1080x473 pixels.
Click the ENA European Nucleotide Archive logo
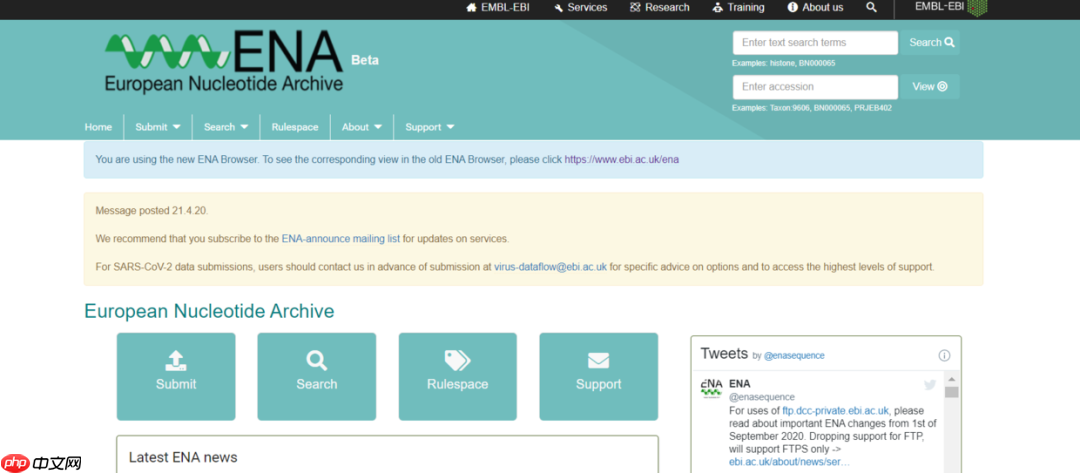point(224,61)
